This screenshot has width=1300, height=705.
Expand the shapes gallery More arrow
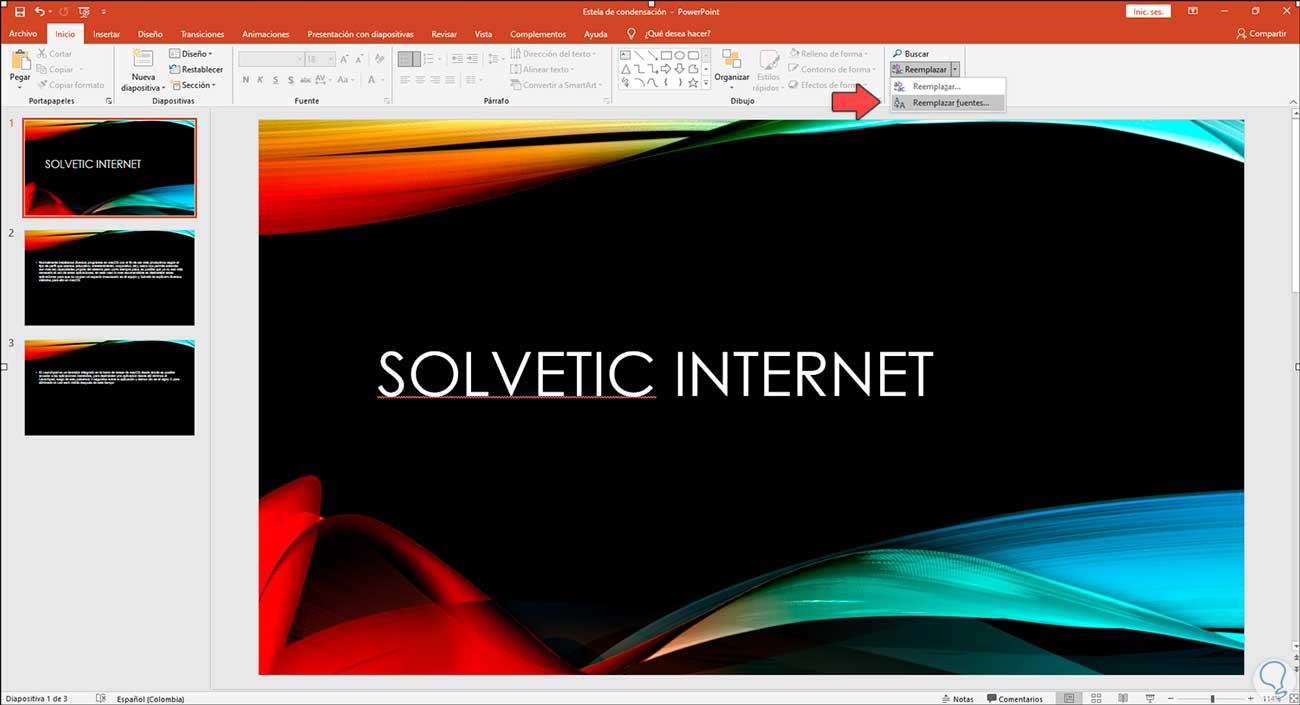click(x=706, y=84)
